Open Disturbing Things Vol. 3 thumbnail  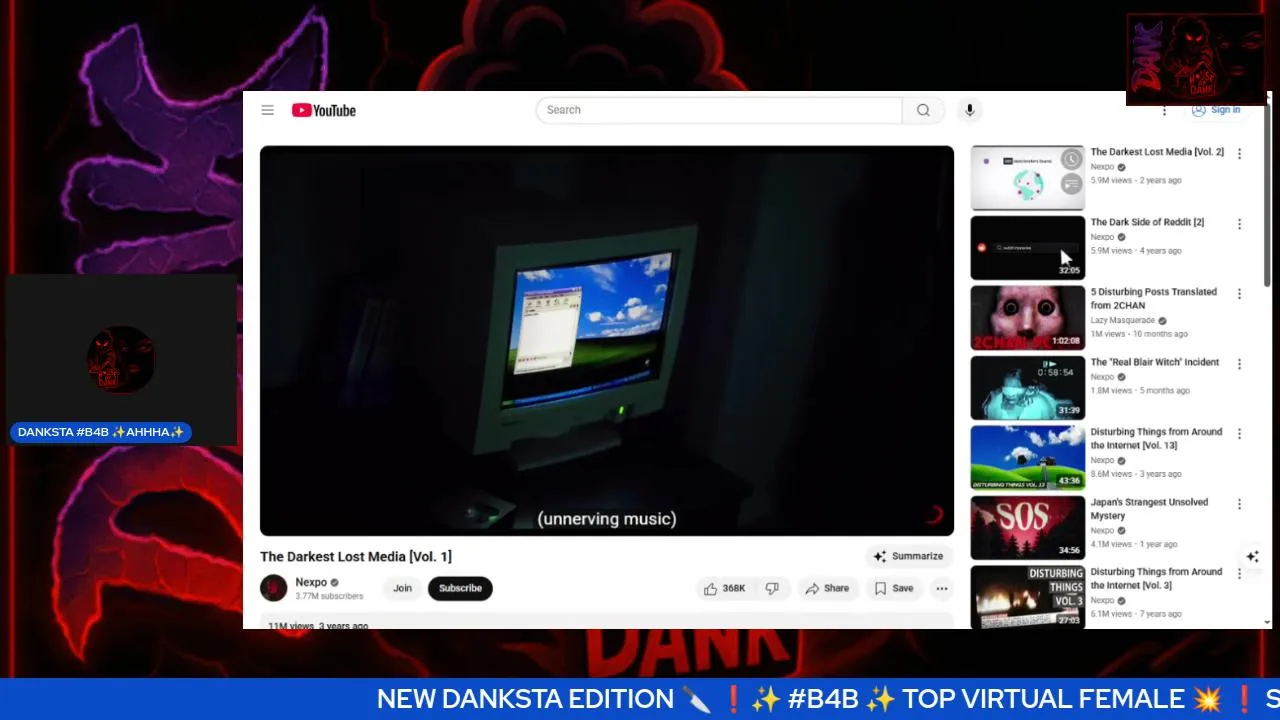pos(1027,597)
